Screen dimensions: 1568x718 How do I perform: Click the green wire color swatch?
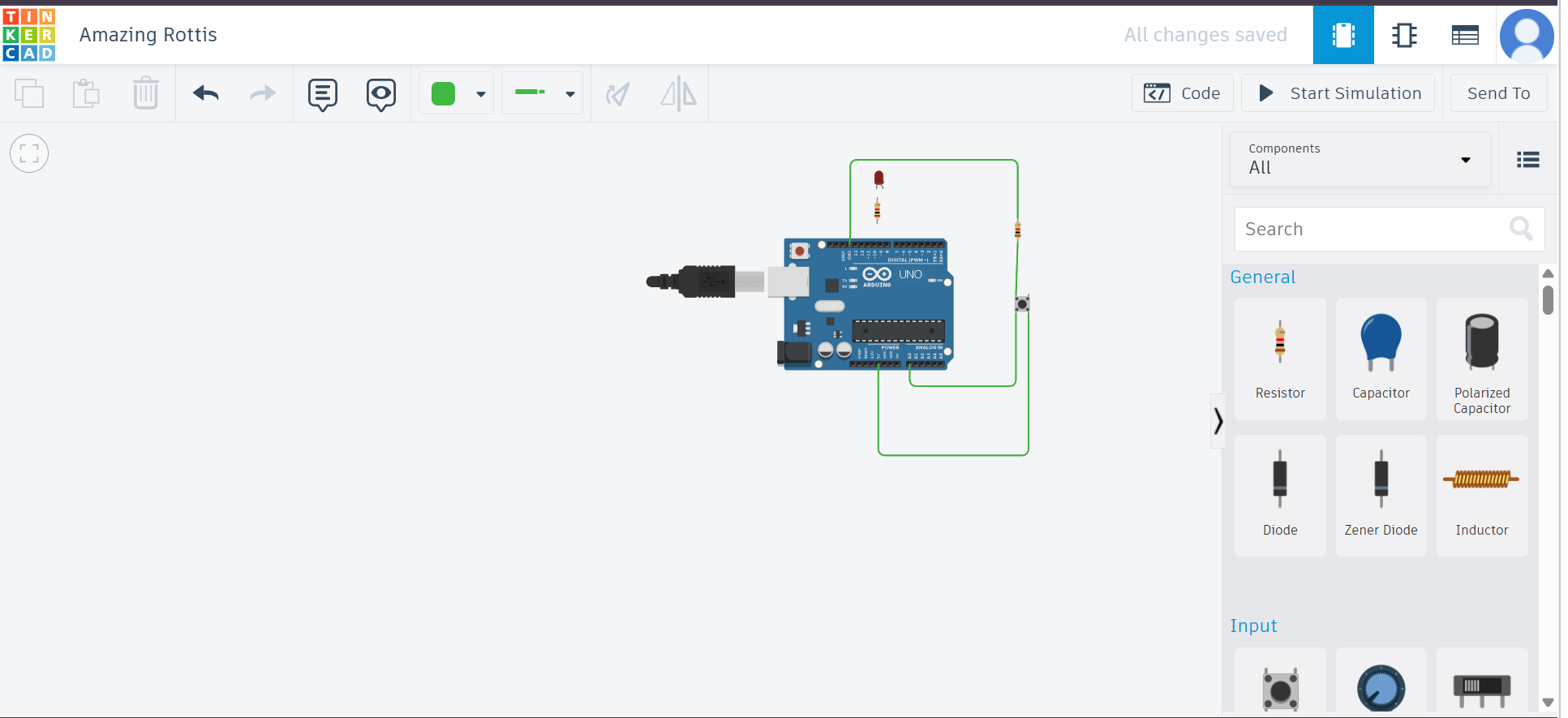pyautogui.click(x=443, y=93)
